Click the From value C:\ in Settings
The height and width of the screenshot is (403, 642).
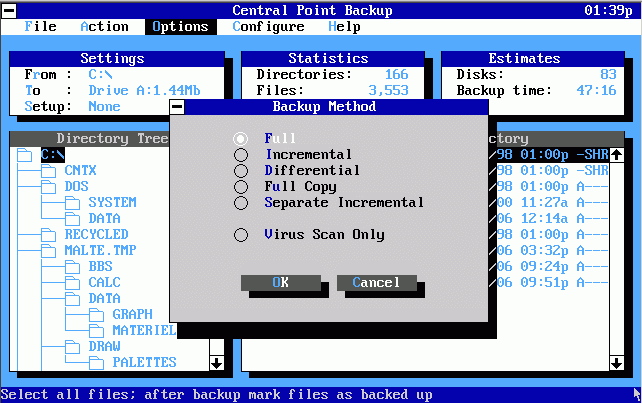[101, 75]
